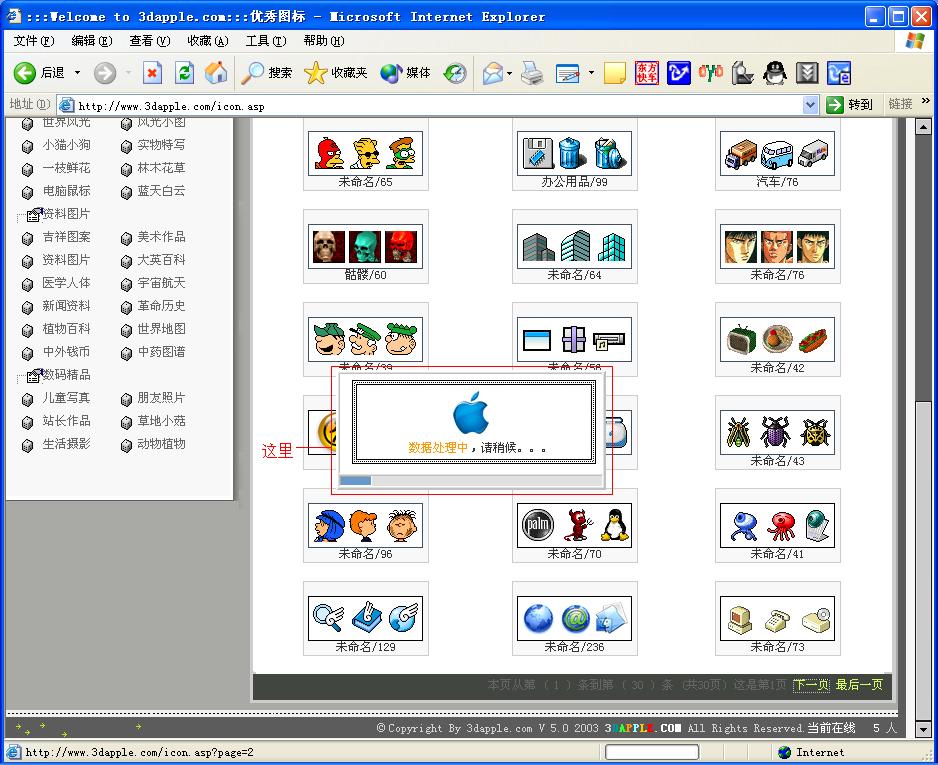Click the Print icon in toolbar
Image resolution: width=938 pixels, height=765 pixels.
532,73
